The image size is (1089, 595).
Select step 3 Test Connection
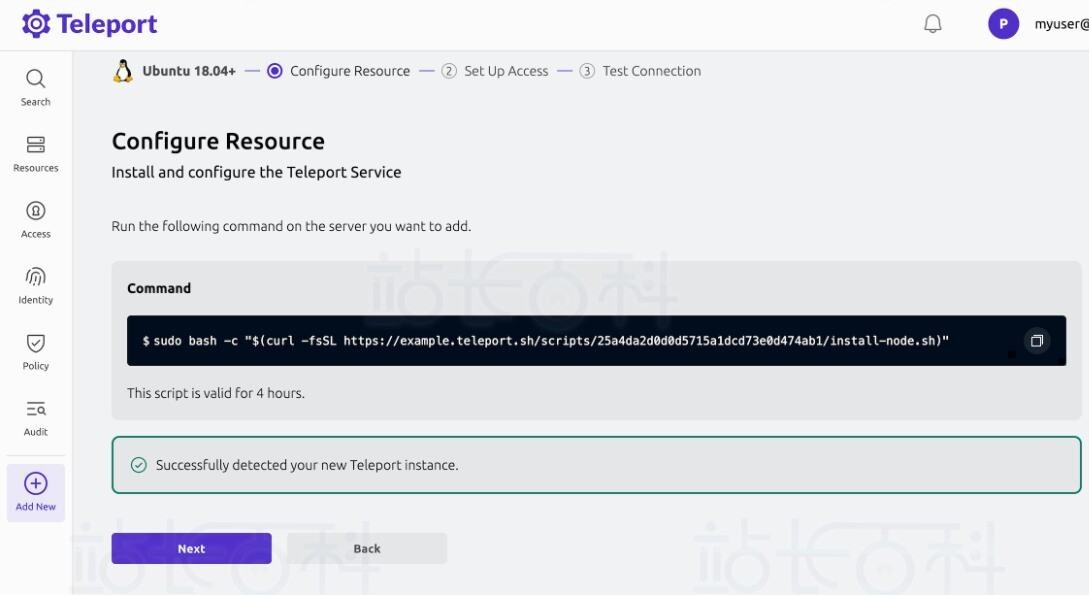(640, 71)
